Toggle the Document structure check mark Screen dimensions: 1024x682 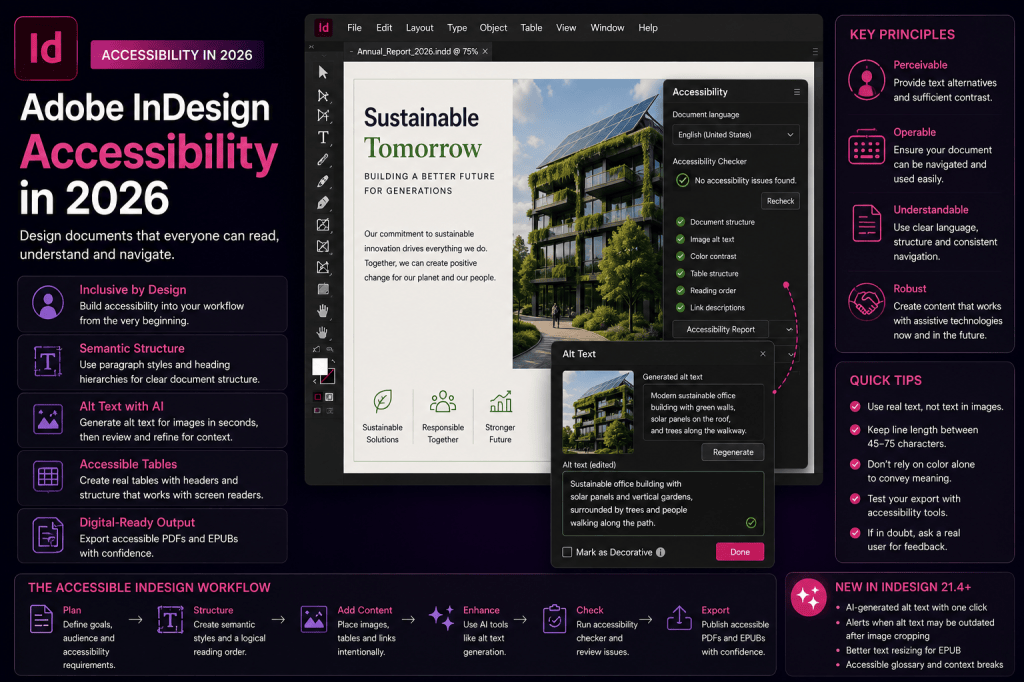pos(680,222)
